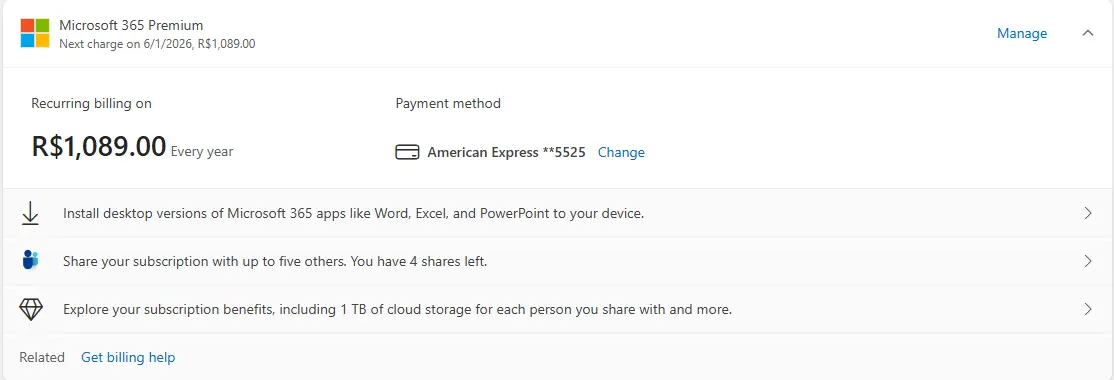Viewport: 1114px width, 380px height.
Task: Open the share subscription row chevron
Action: (1088, 261)
